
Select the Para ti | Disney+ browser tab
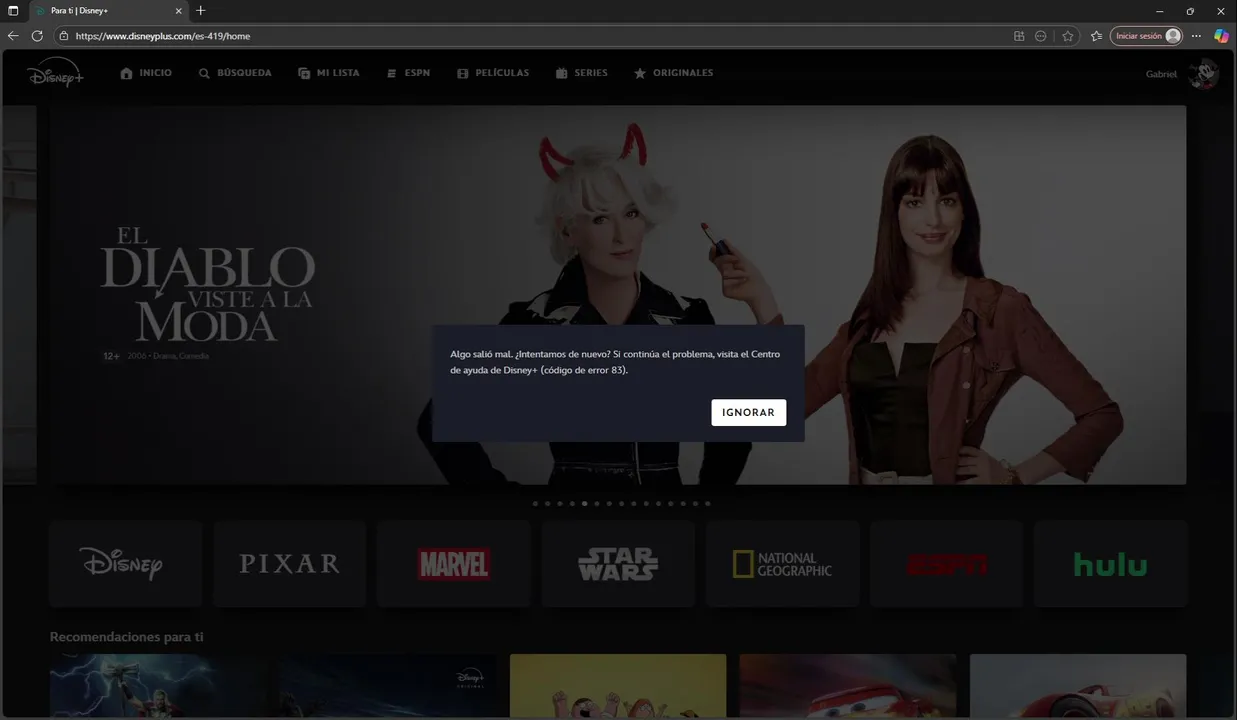click(x=108, y=11)
